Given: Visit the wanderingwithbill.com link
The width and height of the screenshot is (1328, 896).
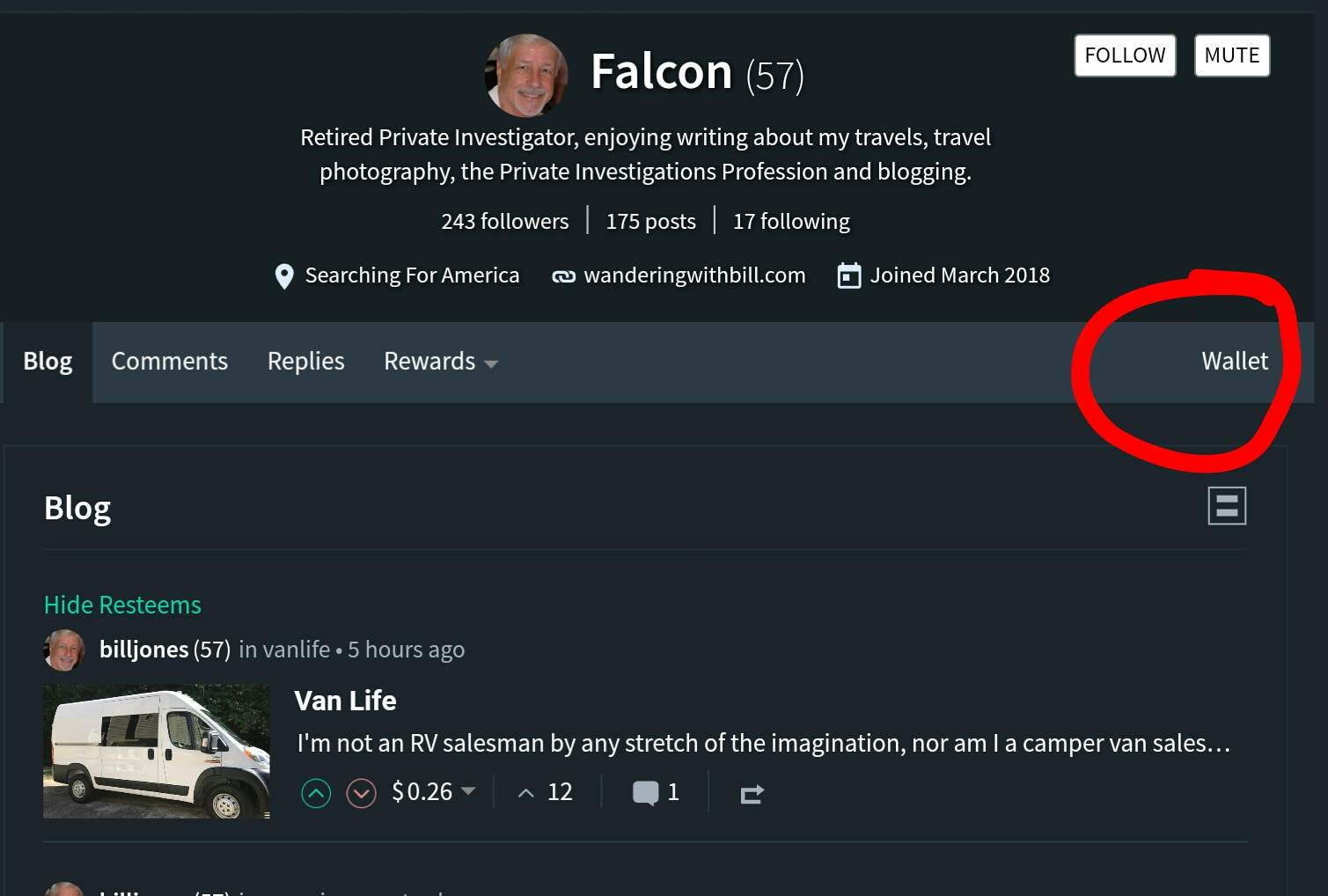Looking at the screenshot, I should point(694,275).
